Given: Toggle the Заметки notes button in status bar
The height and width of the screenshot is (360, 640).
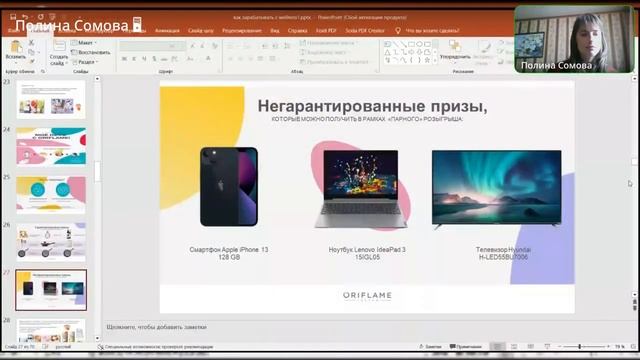Looking at the screenshot, I should [430, 347].
